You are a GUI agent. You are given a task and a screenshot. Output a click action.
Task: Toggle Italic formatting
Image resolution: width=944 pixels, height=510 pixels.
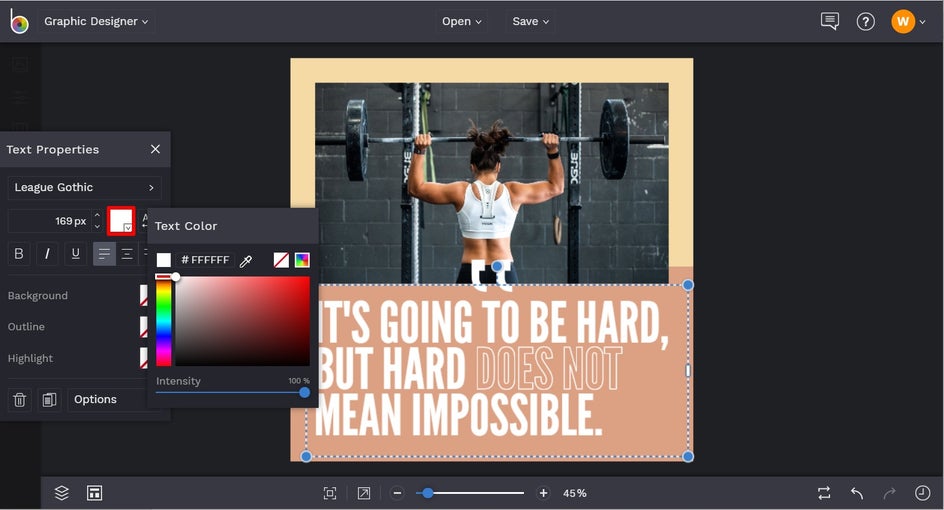(x=47, y=253)
